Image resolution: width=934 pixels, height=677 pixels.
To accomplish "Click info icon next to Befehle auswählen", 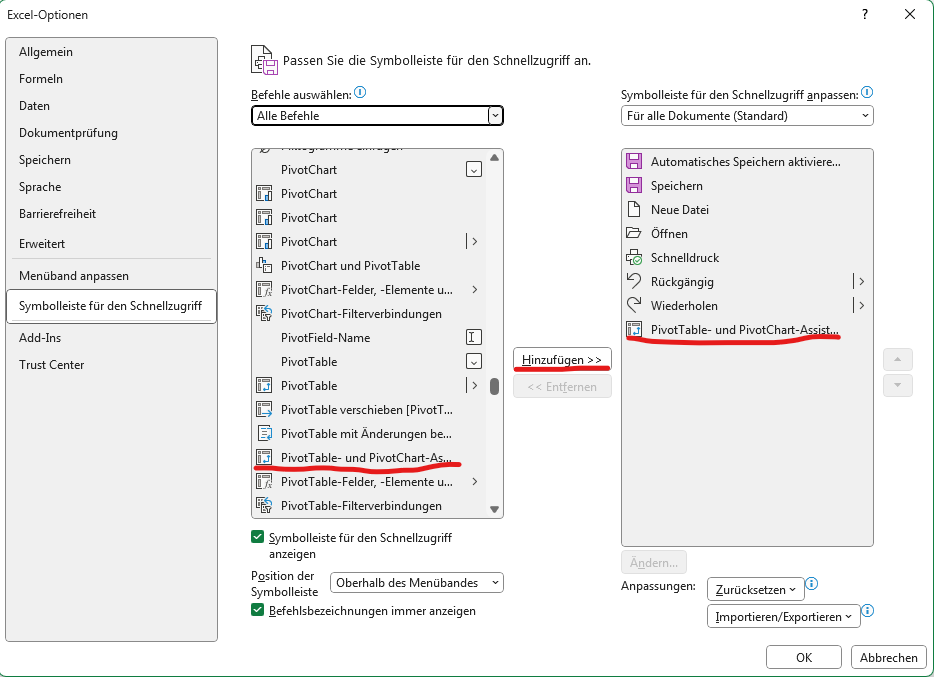I will pyautogui.click(x=361, y=93).
